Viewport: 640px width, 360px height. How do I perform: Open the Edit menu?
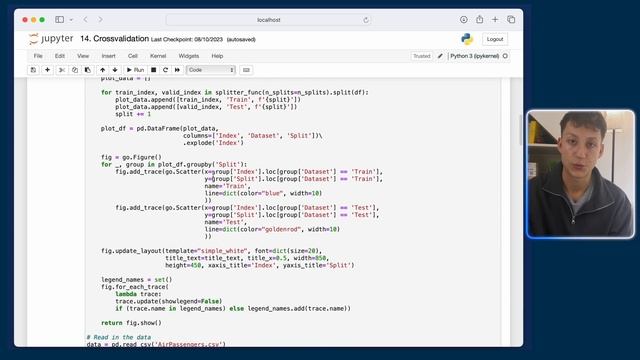tap(60, 56)
